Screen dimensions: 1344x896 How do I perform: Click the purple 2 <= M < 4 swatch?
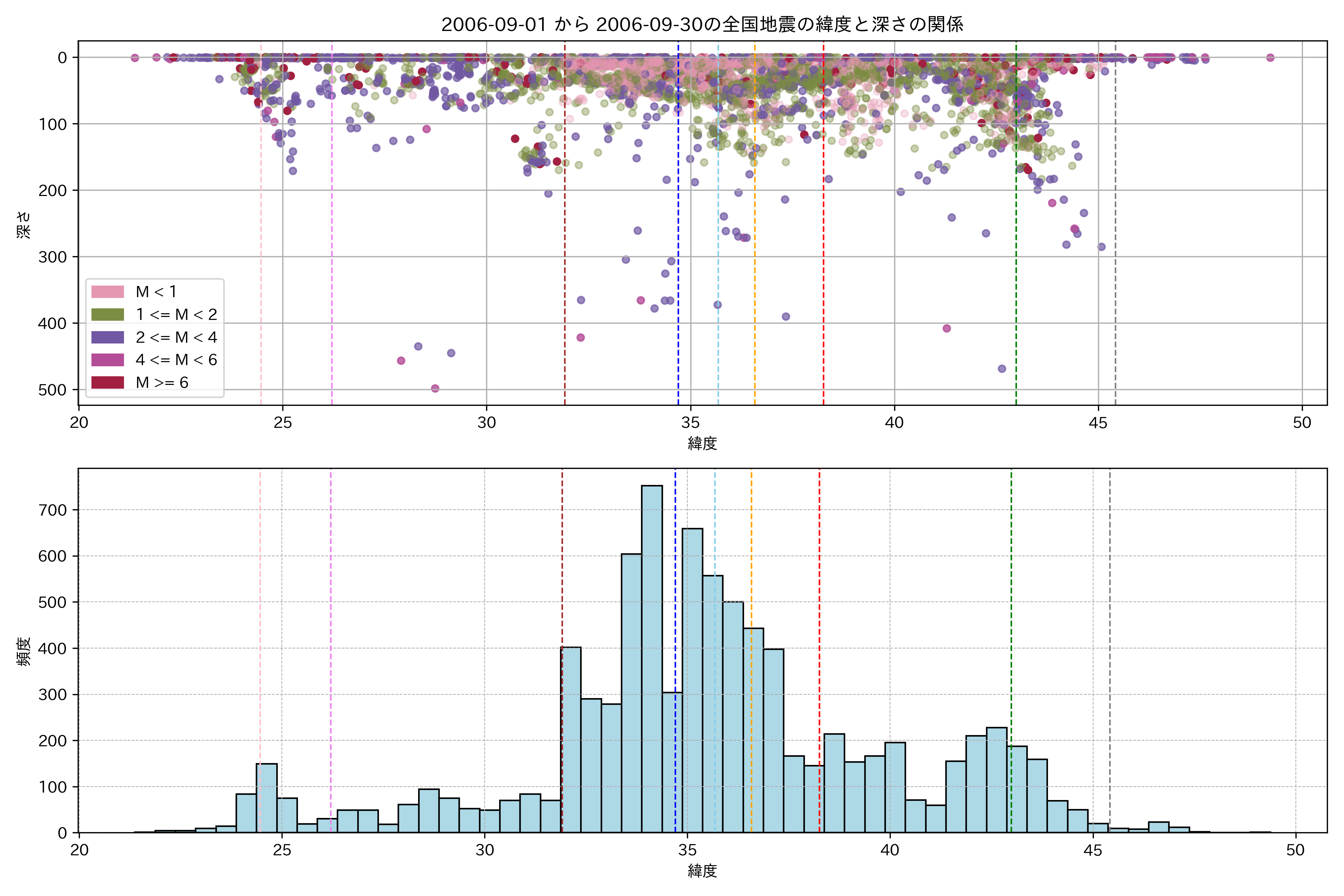pos(108,337)
